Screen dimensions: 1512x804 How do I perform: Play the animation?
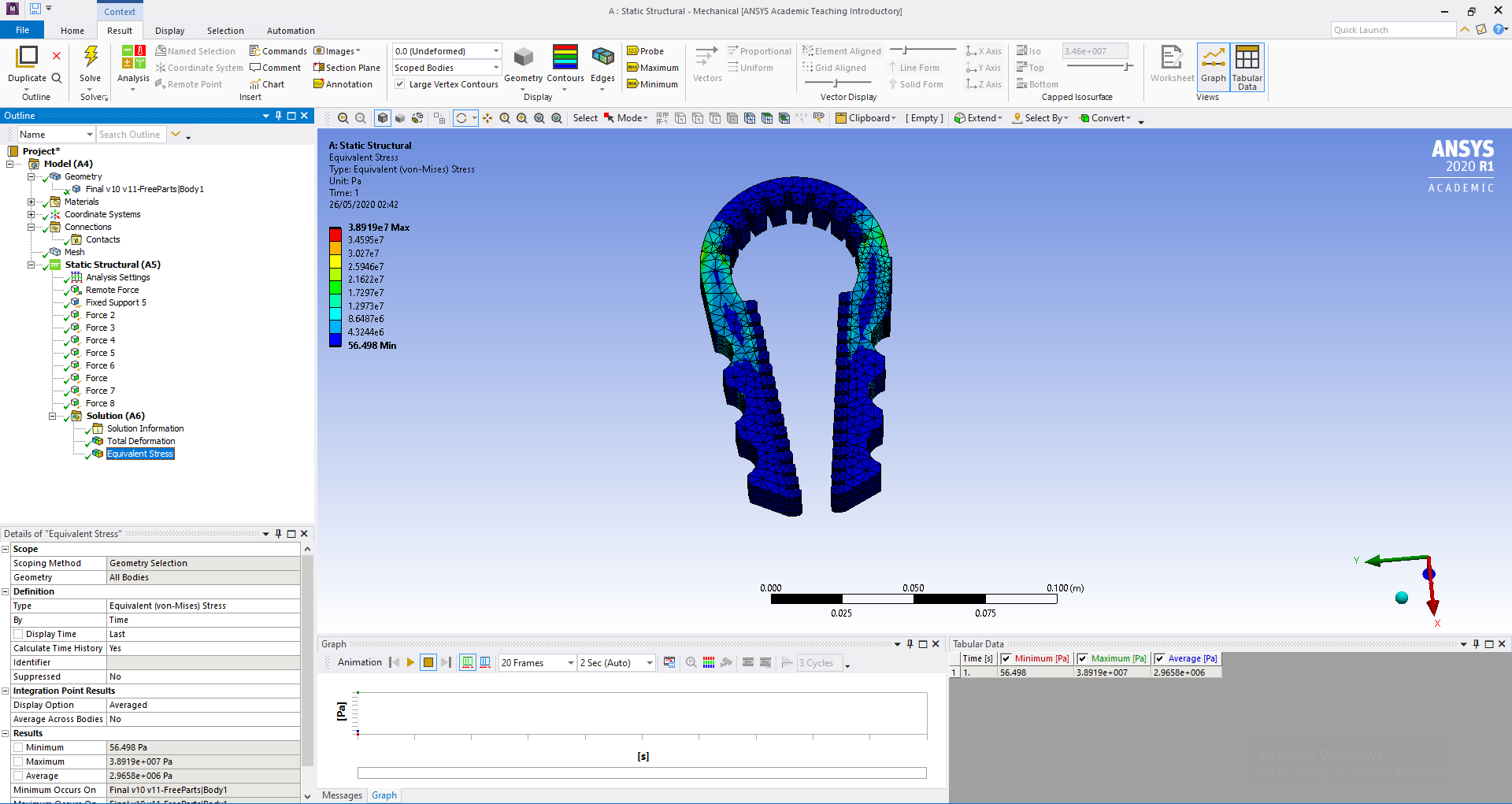pyautogui.click(x=410, y=662)
